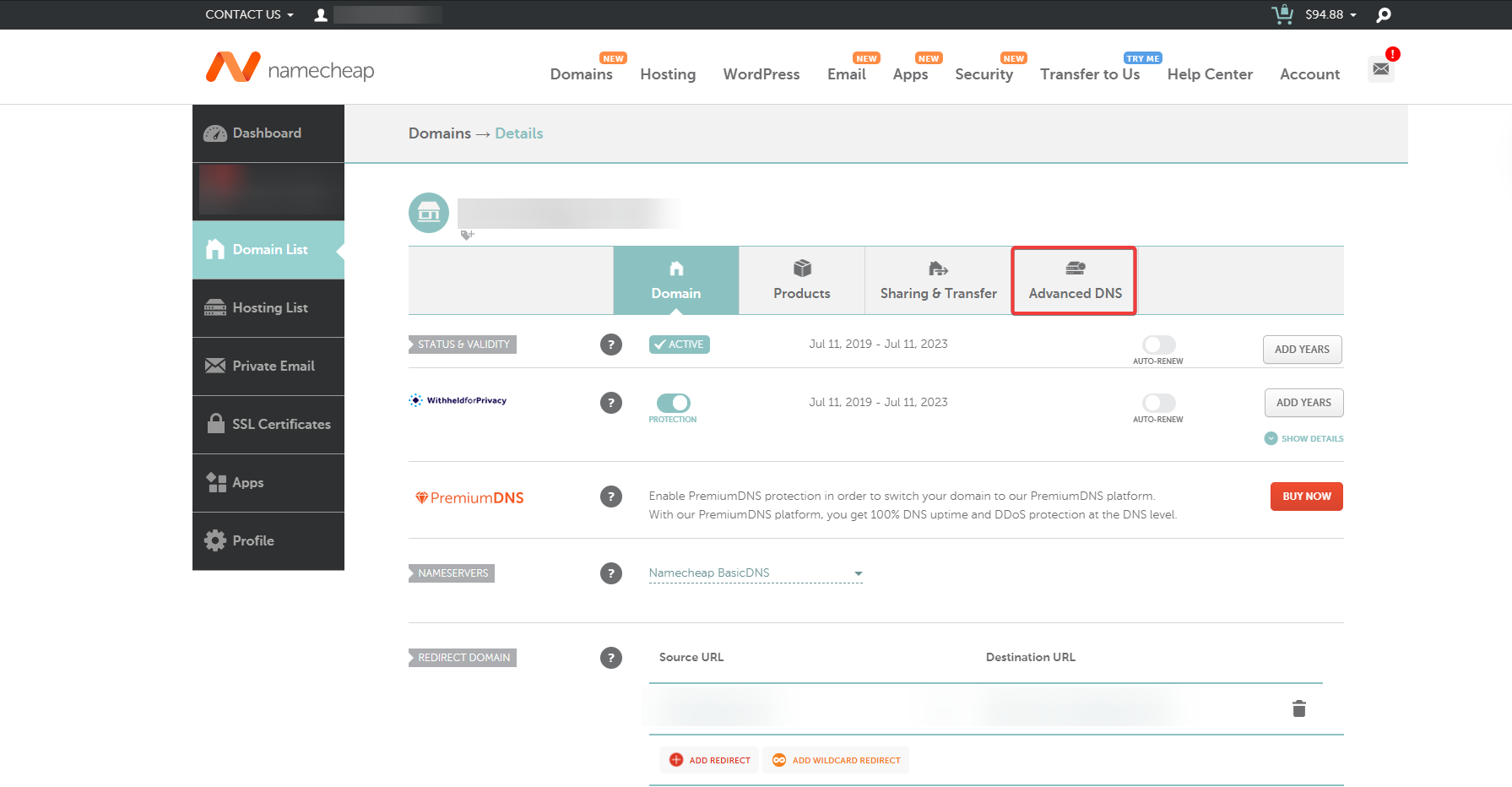
Task: Open the Security top menu
Action: click(984, 74)
